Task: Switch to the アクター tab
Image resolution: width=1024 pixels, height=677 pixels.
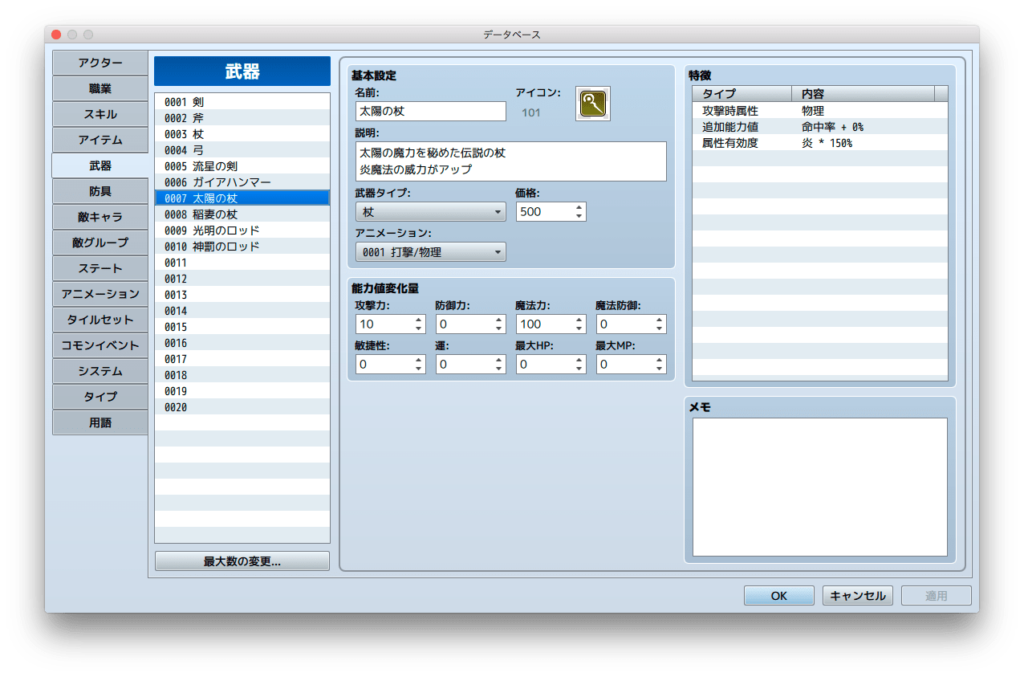Action: click(x=100, y=63)
